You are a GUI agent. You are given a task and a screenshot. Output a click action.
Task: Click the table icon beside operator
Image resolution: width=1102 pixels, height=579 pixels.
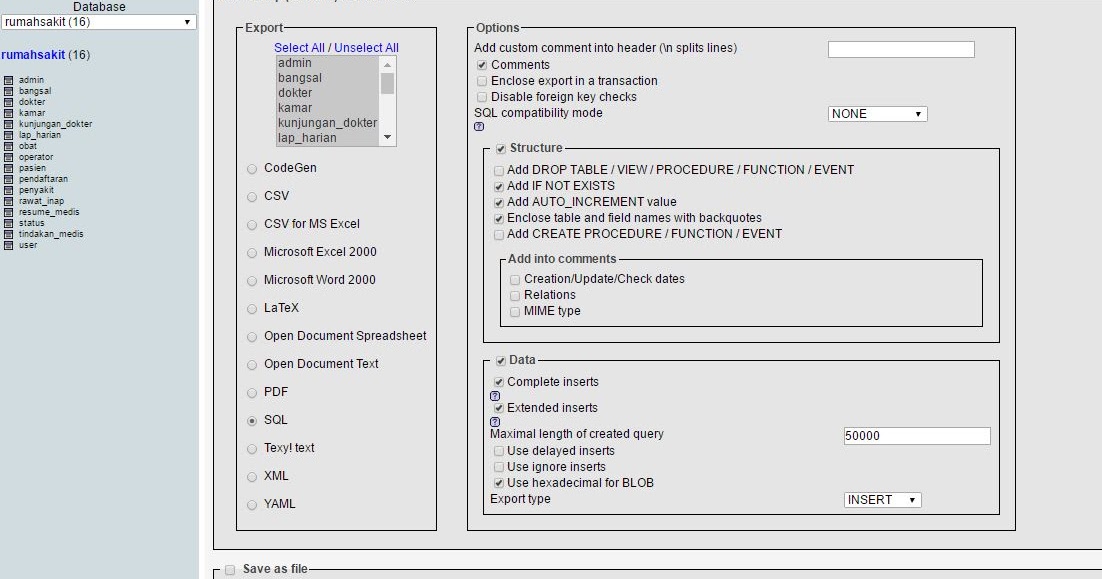click(8, 157)
